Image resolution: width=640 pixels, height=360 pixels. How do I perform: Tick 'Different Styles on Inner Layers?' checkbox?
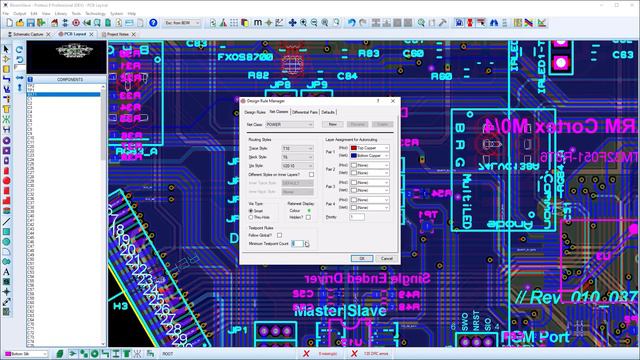311,174
